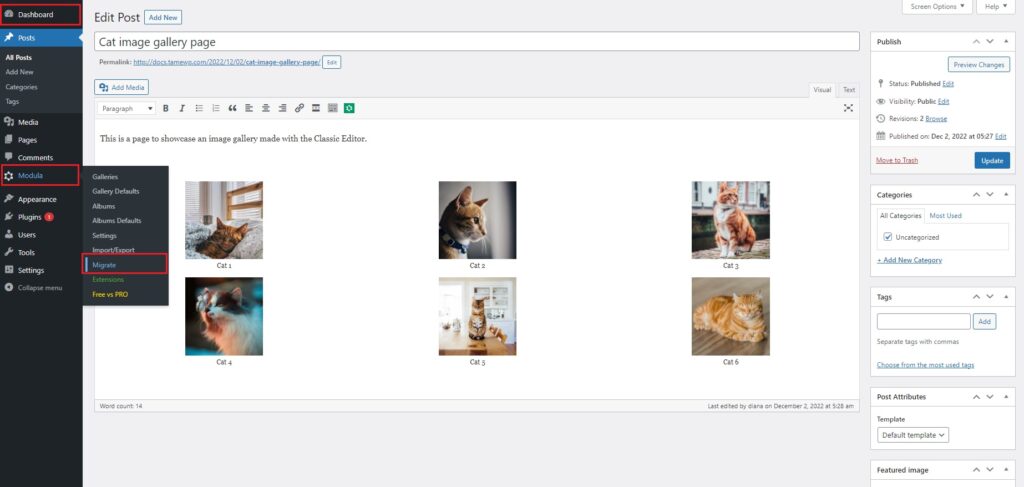Image resolution: width=1024 pixels, height=487 pixels.
Task: Open the Template dropdown
Action: click(912, 435)
